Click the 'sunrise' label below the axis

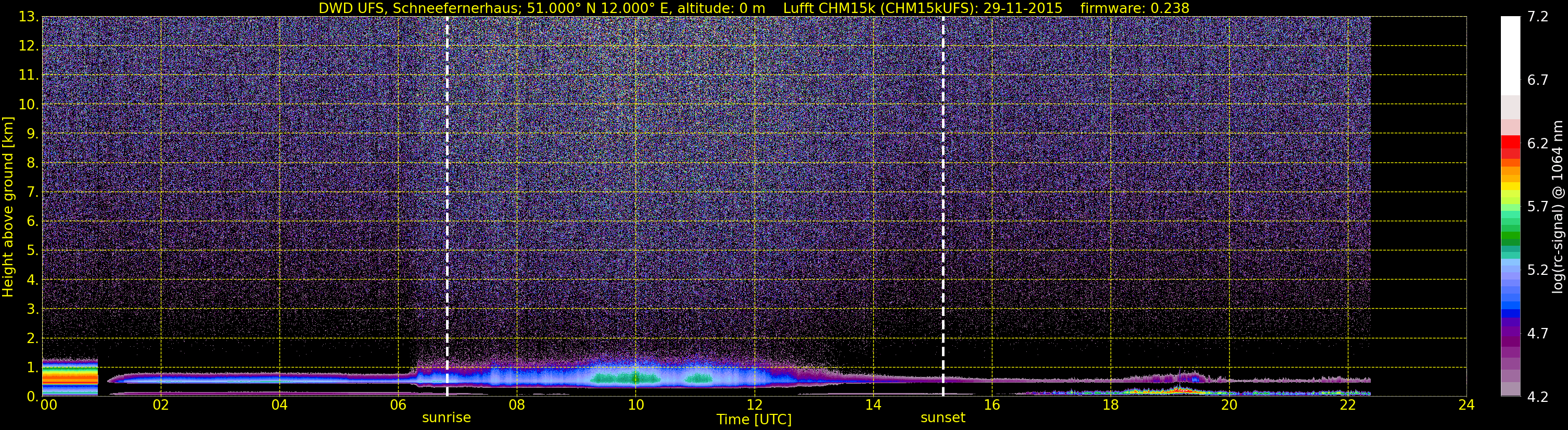(x=446, y=418)
